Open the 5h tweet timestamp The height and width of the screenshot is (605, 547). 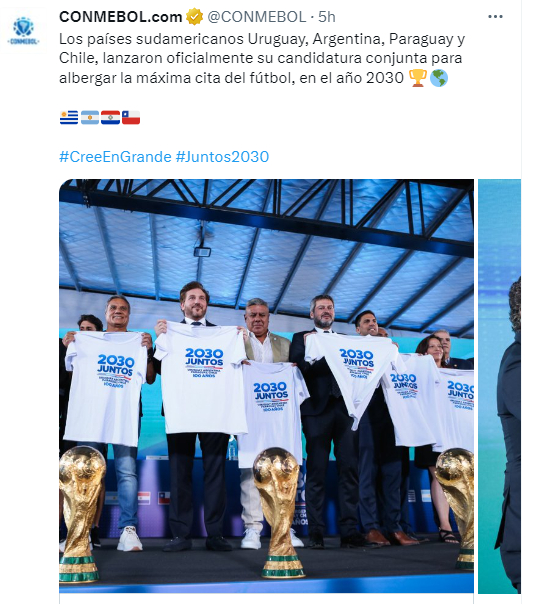(x=327, y=17)
